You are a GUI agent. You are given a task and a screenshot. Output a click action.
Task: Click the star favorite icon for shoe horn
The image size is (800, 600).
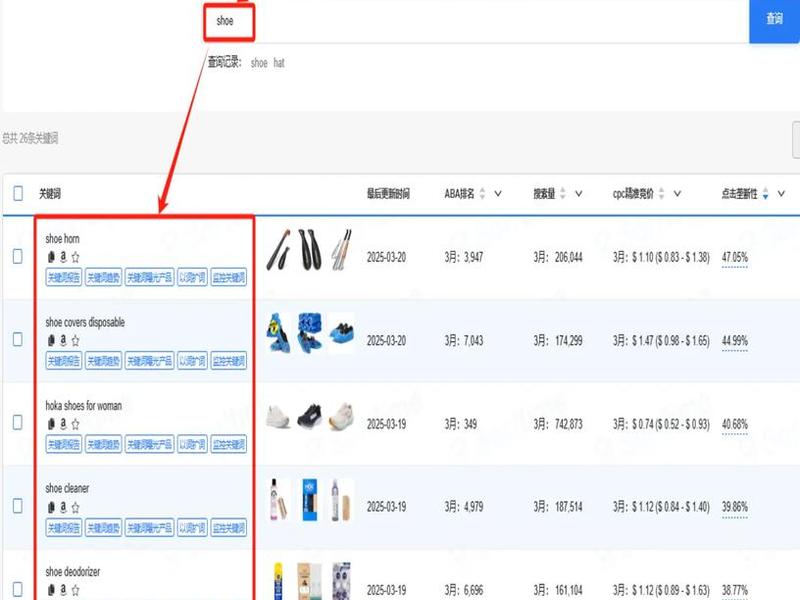click(x=76, y=257)
